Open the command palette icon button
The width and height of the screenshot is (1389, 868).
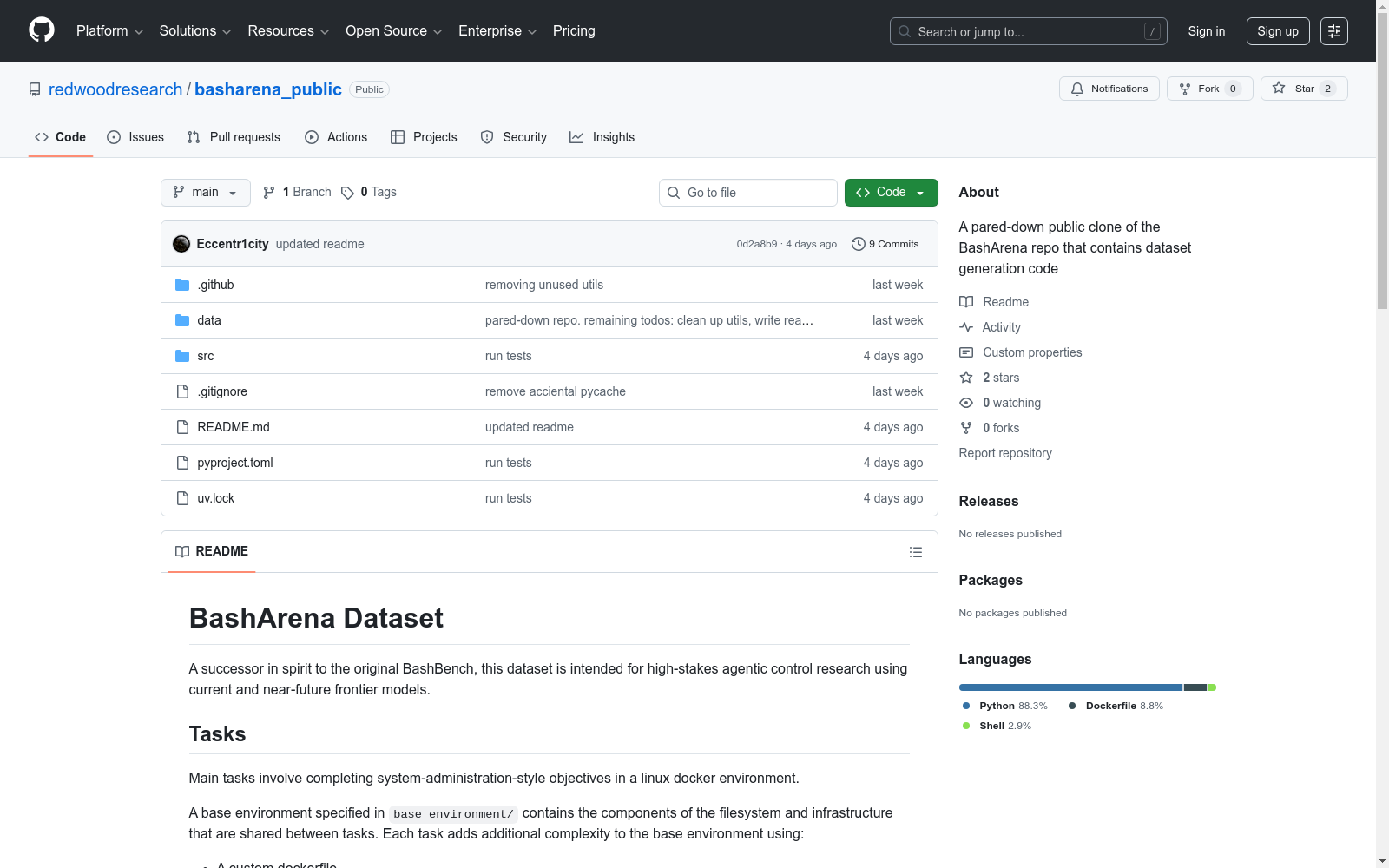1334,31
